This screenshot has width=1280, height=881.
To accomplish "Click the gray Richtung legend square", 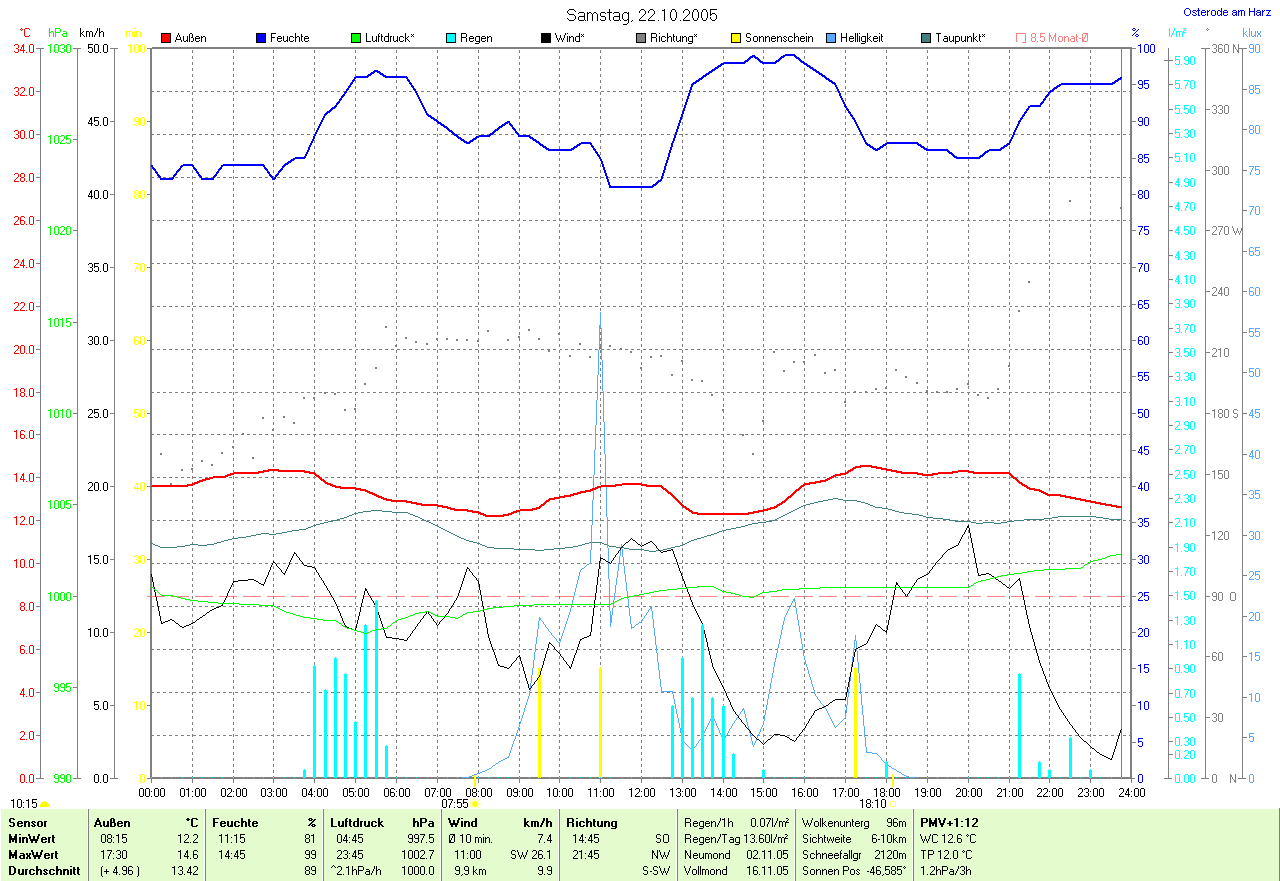I will 641,38.
